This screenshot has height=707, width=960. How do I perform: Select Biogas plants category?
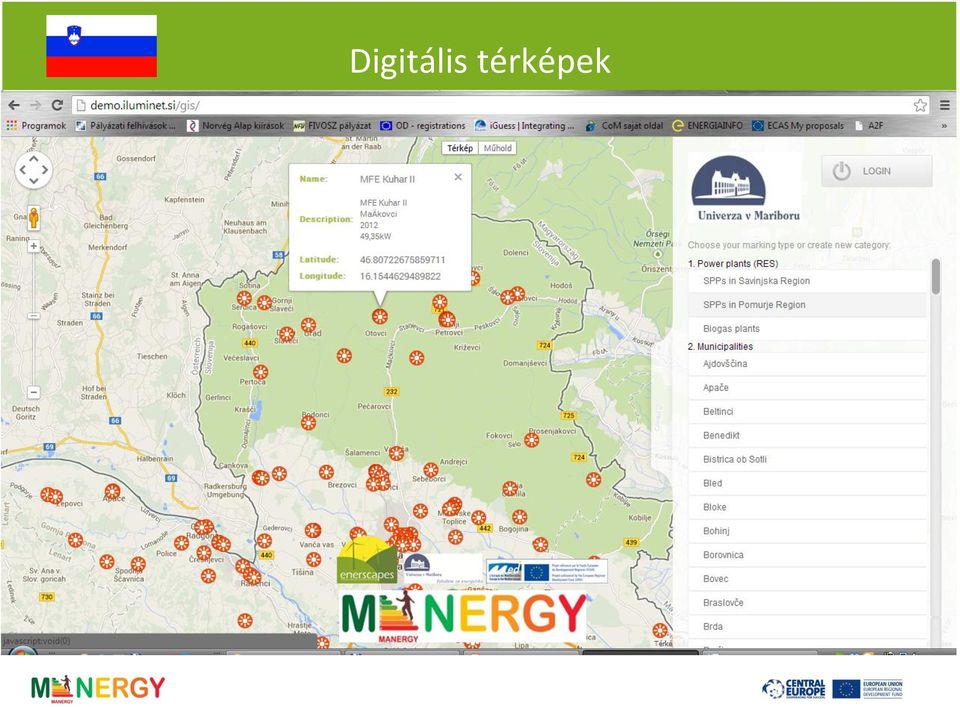(807, 329)
